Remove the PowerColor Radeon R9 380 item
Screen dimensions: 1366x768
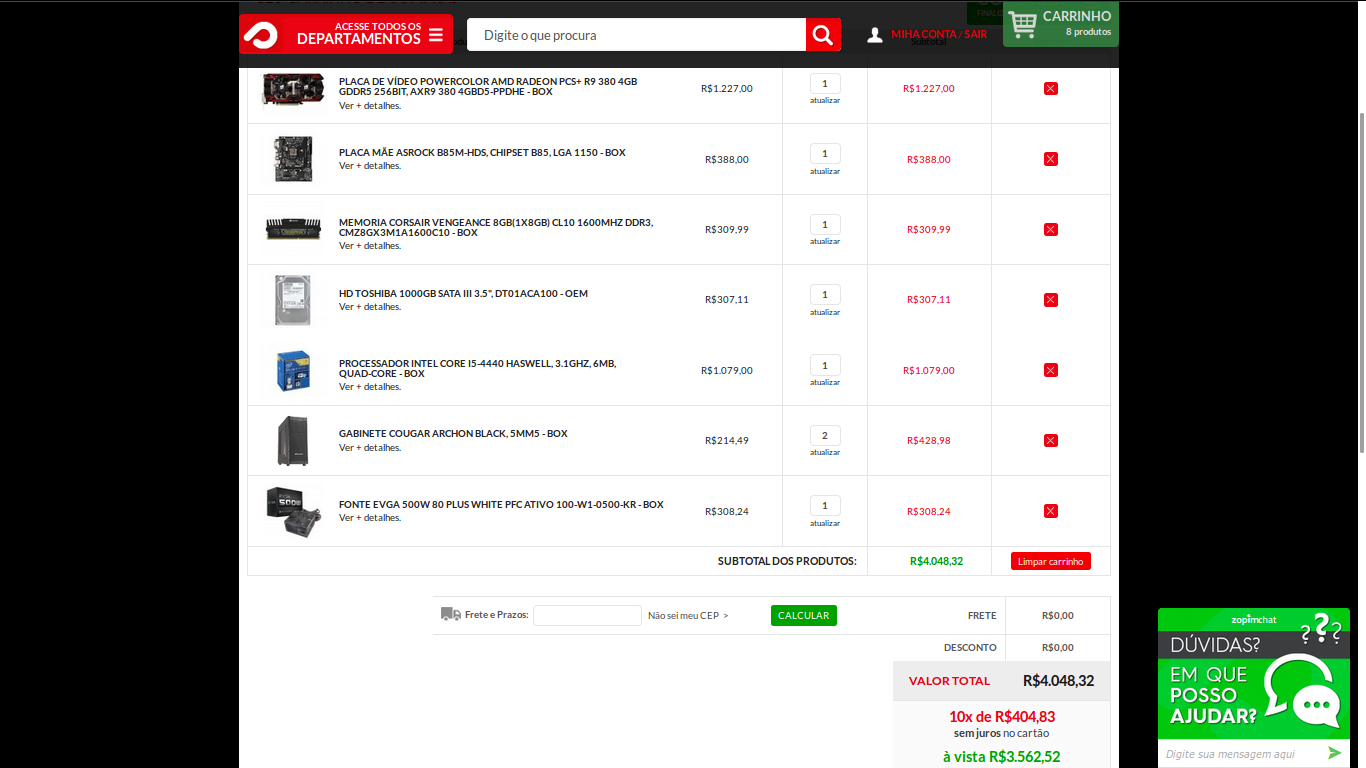click(x=1050, y=89)
